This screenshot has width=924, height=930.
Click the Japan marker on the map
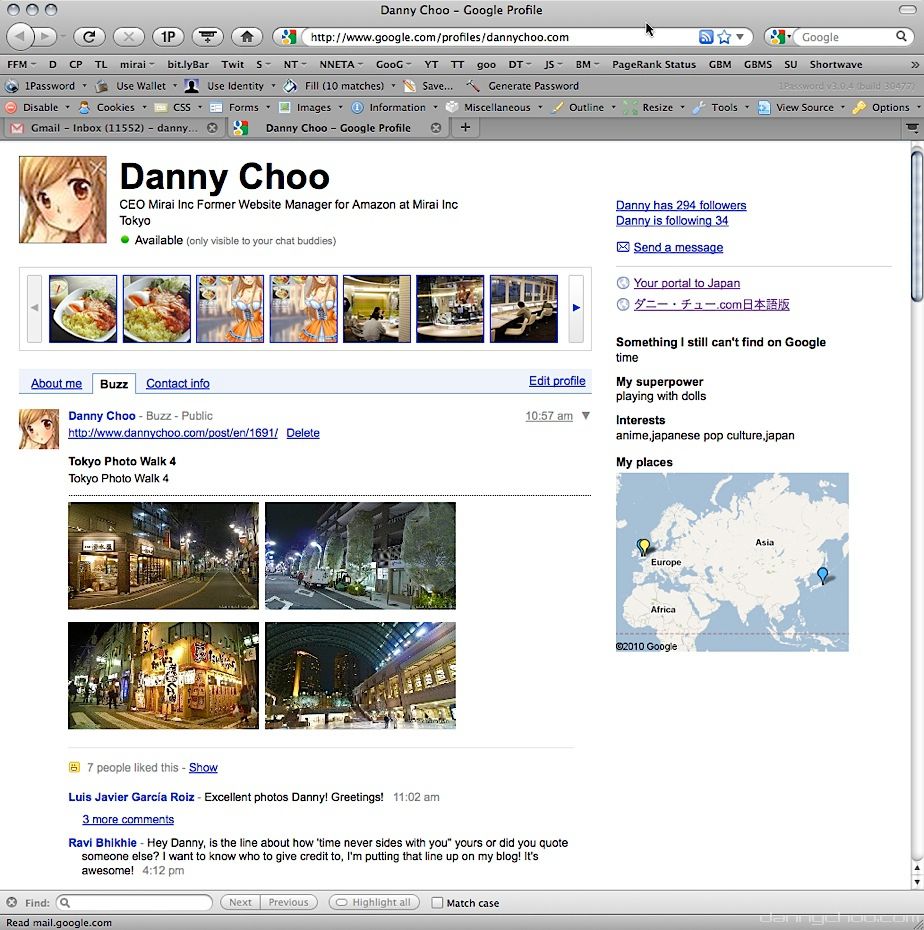[x=822, y=575]
